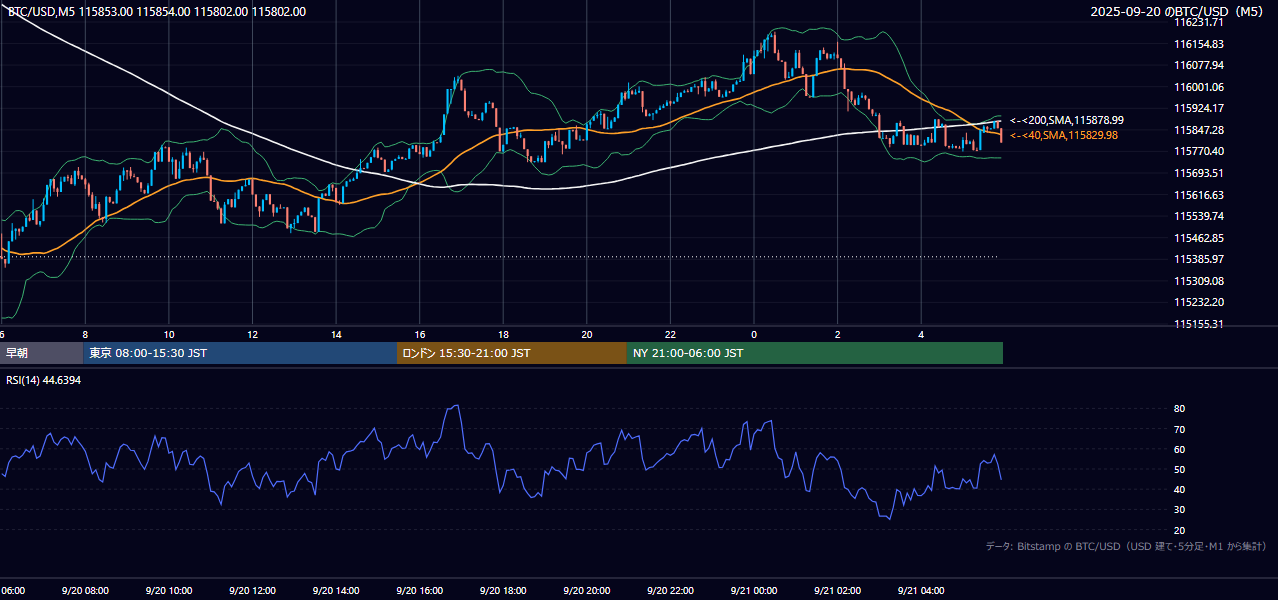This screenshot has height=600, width=1278.
Task: Click RSI axis level 50
Action: pos(1179,470)
